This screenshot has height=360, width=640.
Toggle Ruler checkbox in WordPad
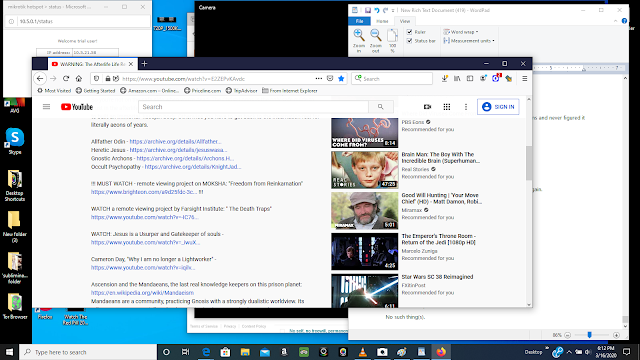click(409, 32)
